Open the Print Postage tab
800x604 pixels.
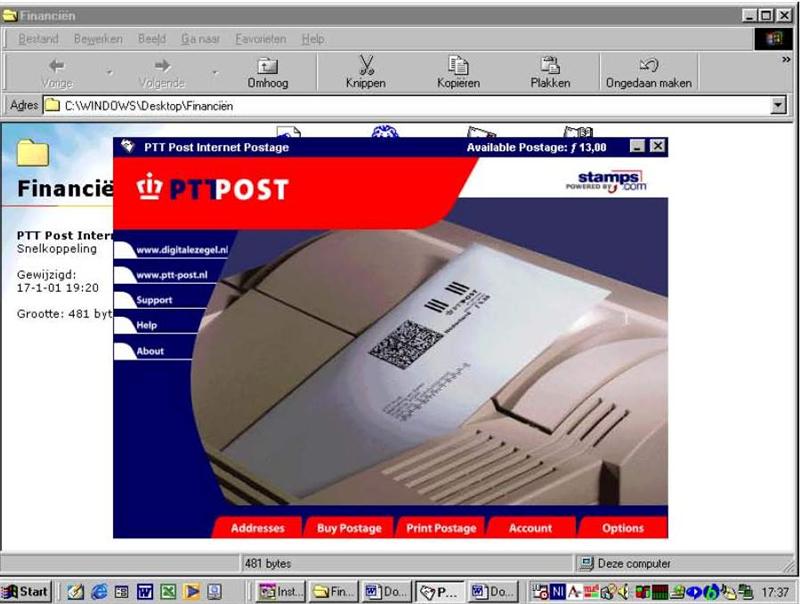(441, 528)
